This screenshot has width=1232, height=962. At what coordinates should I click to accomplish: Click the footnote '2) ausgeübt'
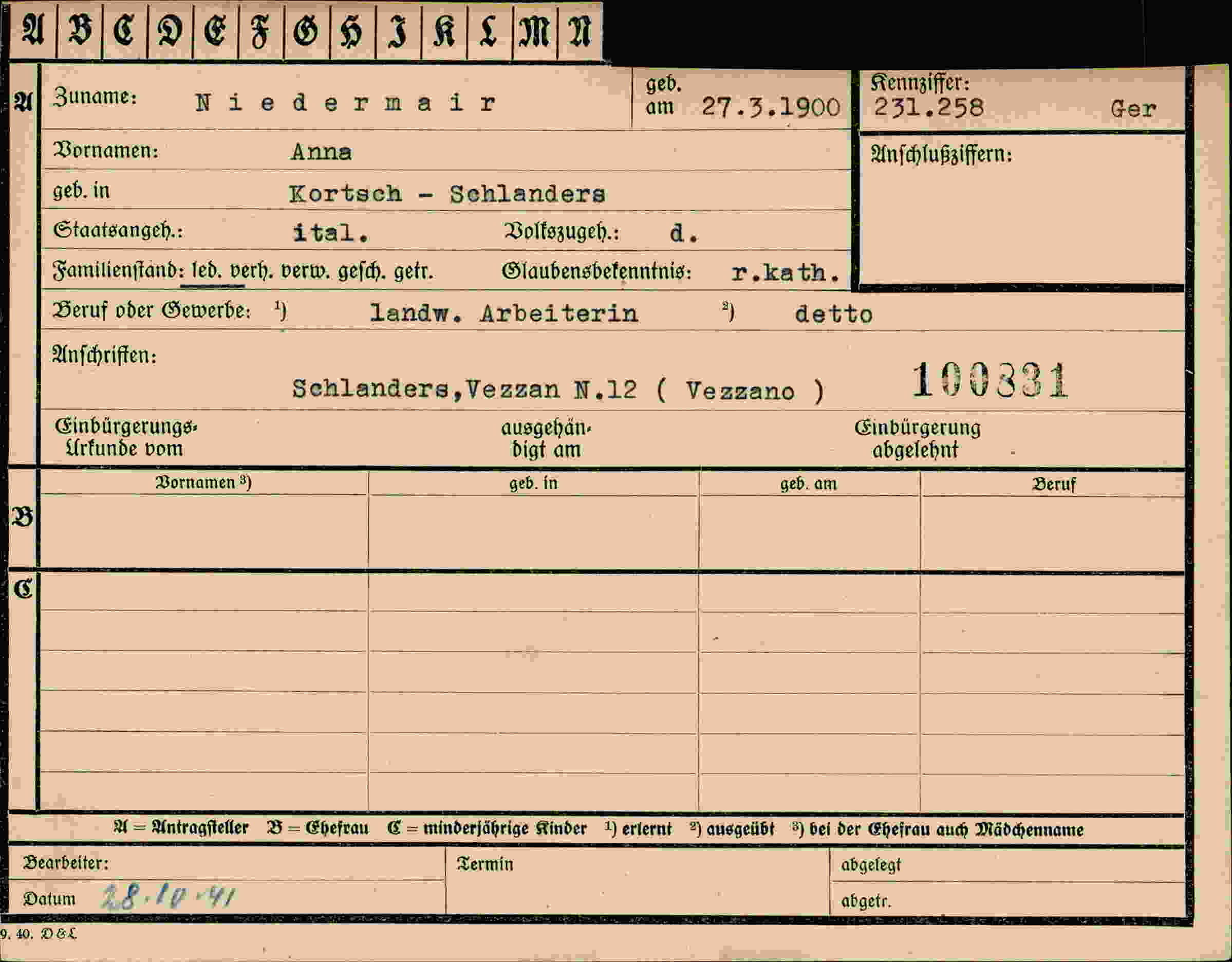732,829
